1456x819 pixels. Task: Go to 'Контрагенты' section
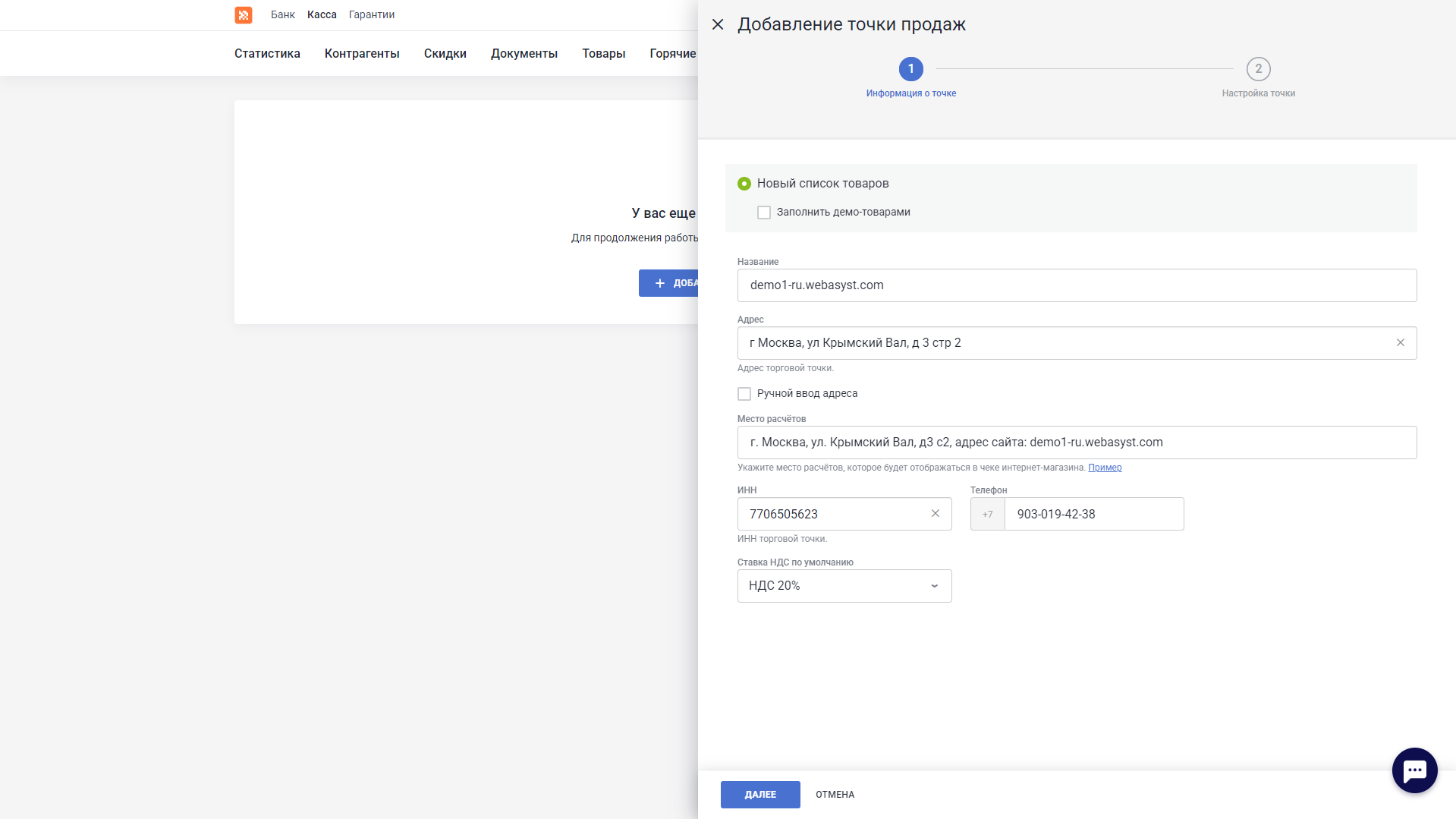[362, 54]
